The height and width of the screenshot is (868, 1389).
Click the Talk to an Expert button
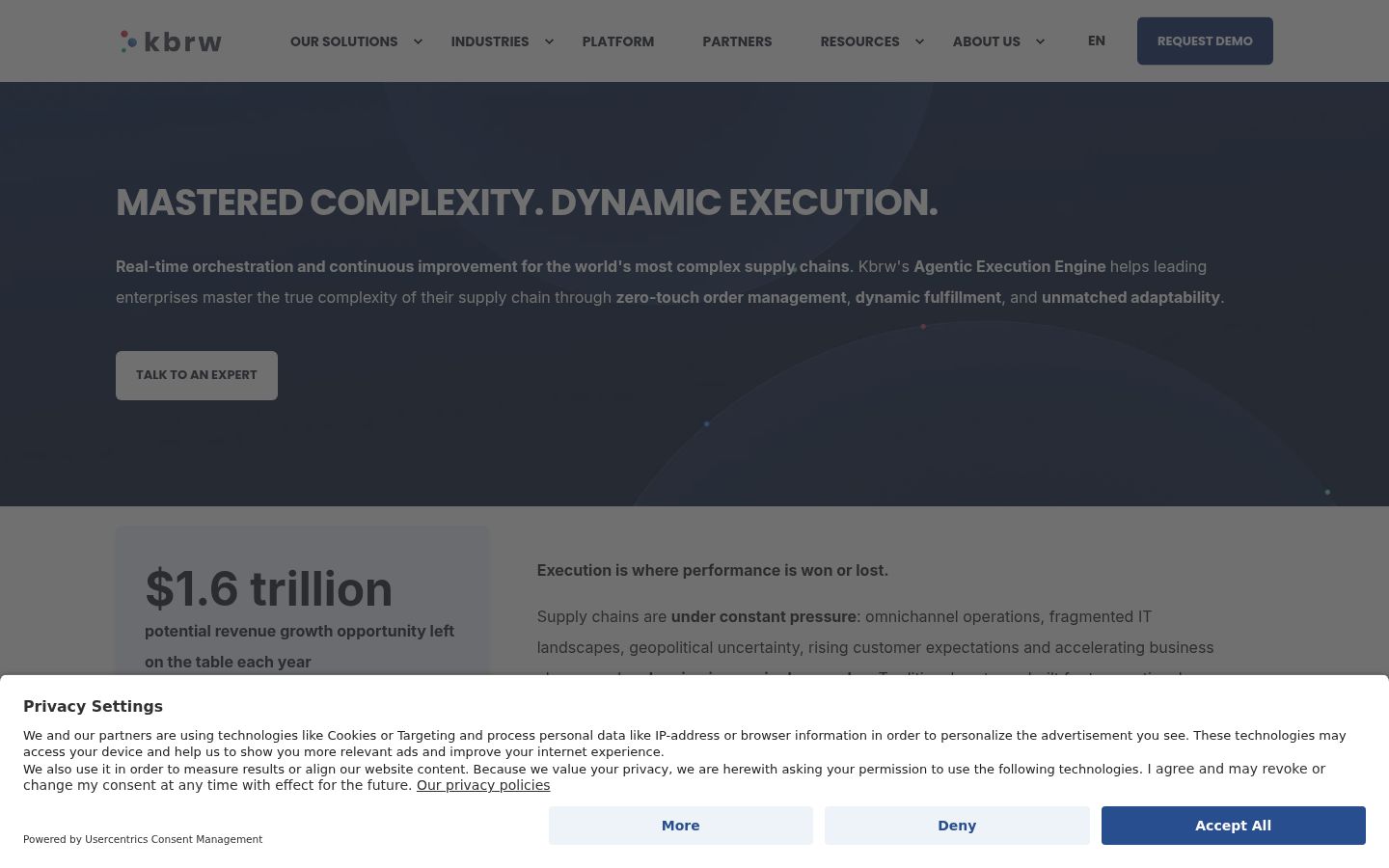[x=197, y=375]
